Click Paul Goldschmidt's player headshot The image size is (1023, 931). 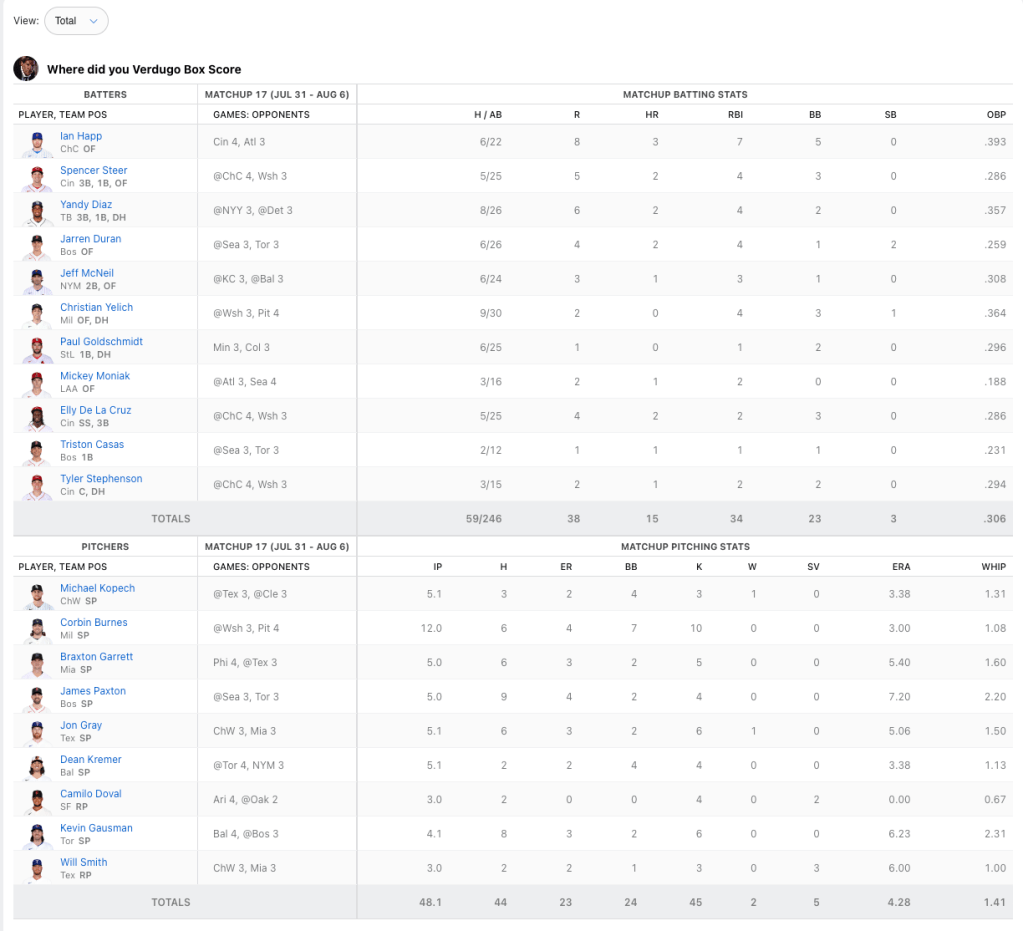point(37,348)
